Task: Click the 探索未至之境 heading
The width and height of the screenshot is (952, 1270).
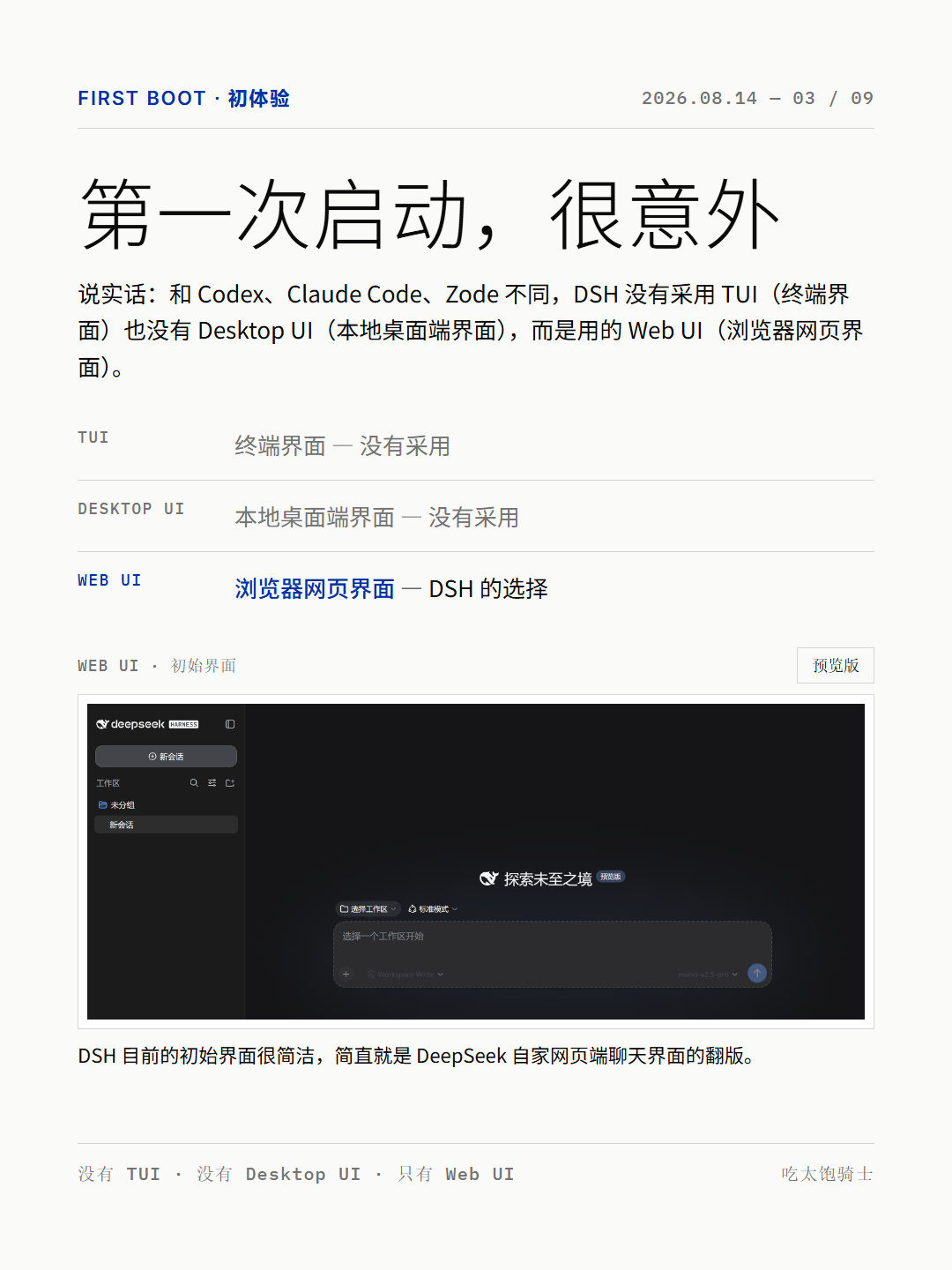Action: tap(548, 879)
